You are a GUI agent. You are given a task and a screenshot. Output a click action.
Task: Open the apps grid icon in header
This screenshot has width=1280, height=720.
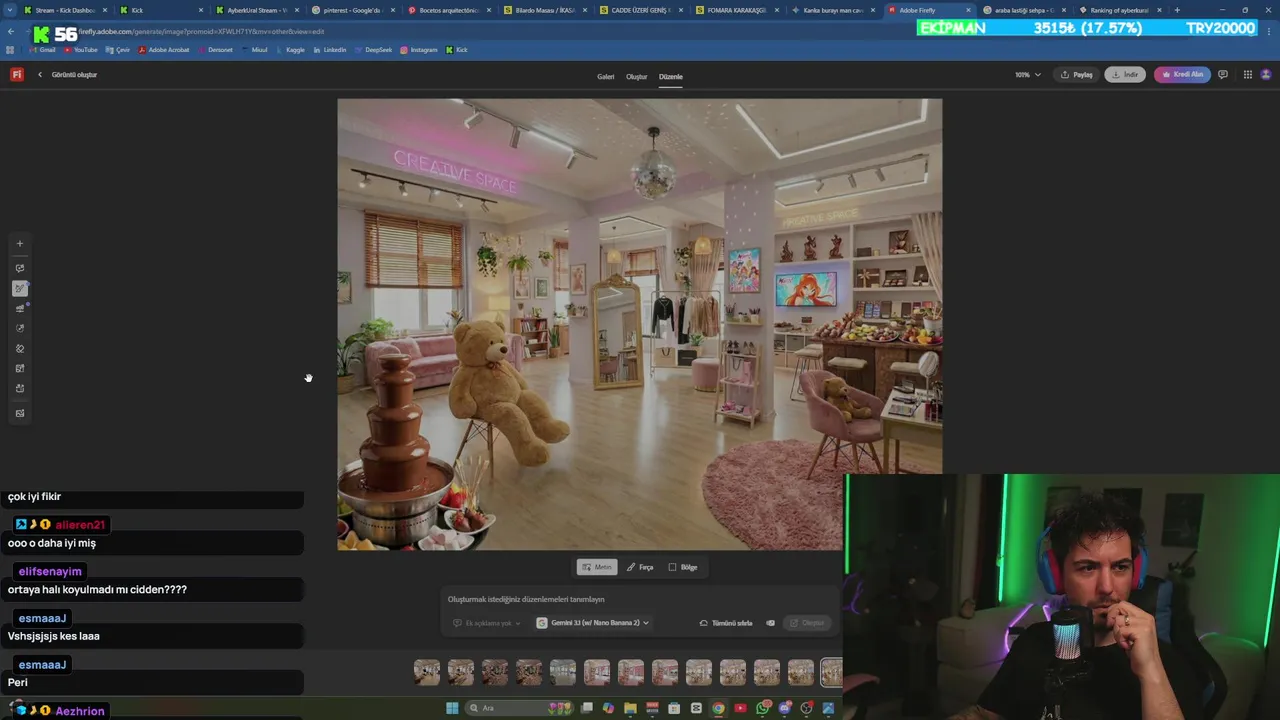point(1247,75)
